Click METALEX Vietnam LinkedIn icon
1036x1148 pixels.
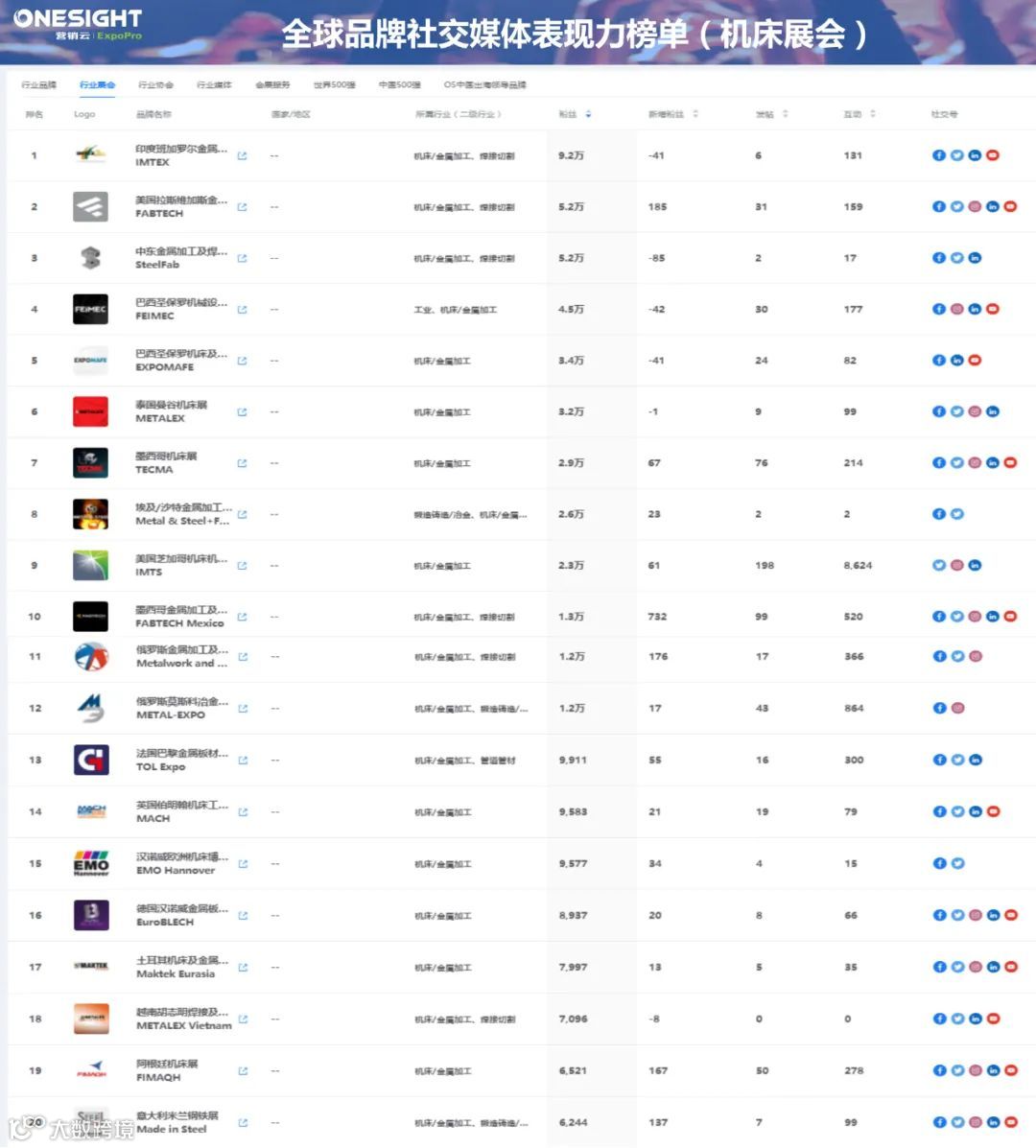(x=976, y=1019)
